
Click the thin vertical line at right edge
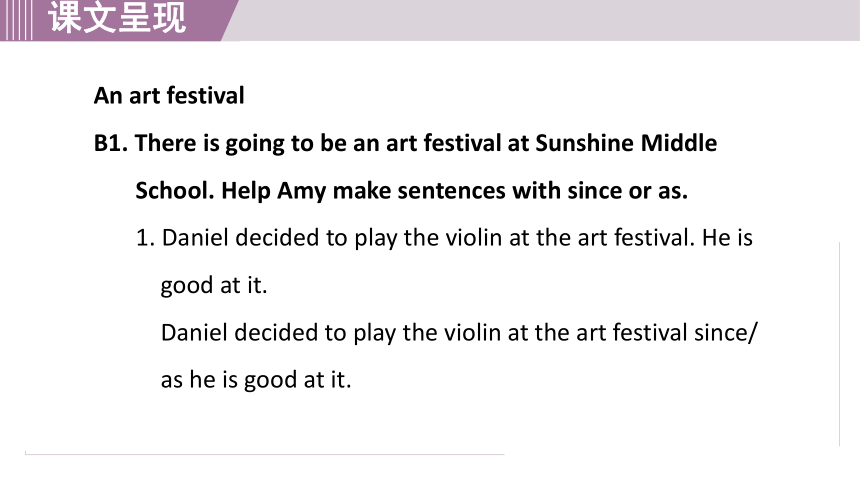click(840, 344)
